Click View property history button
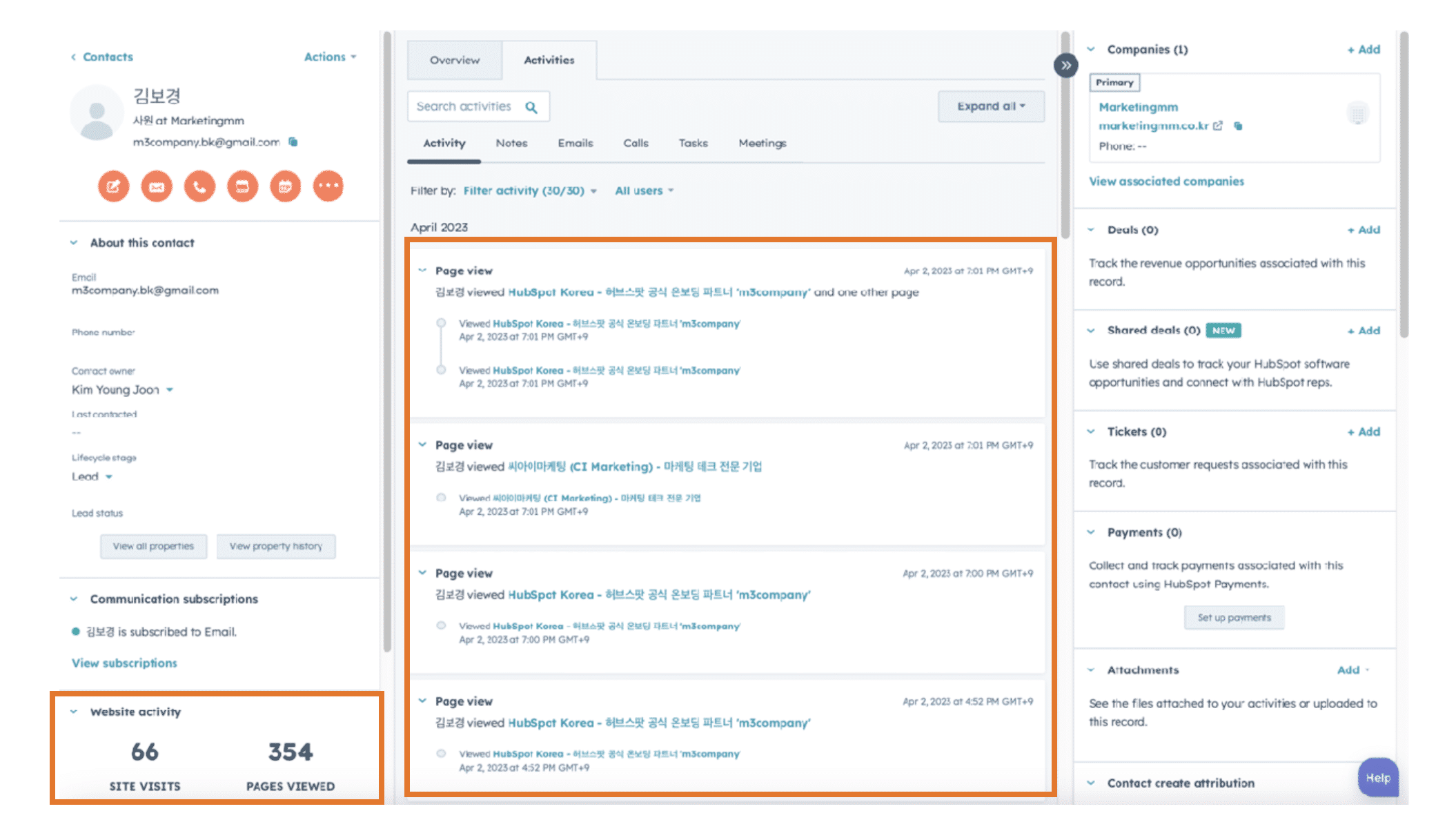The image size is (1456, 831). [276, 546]
